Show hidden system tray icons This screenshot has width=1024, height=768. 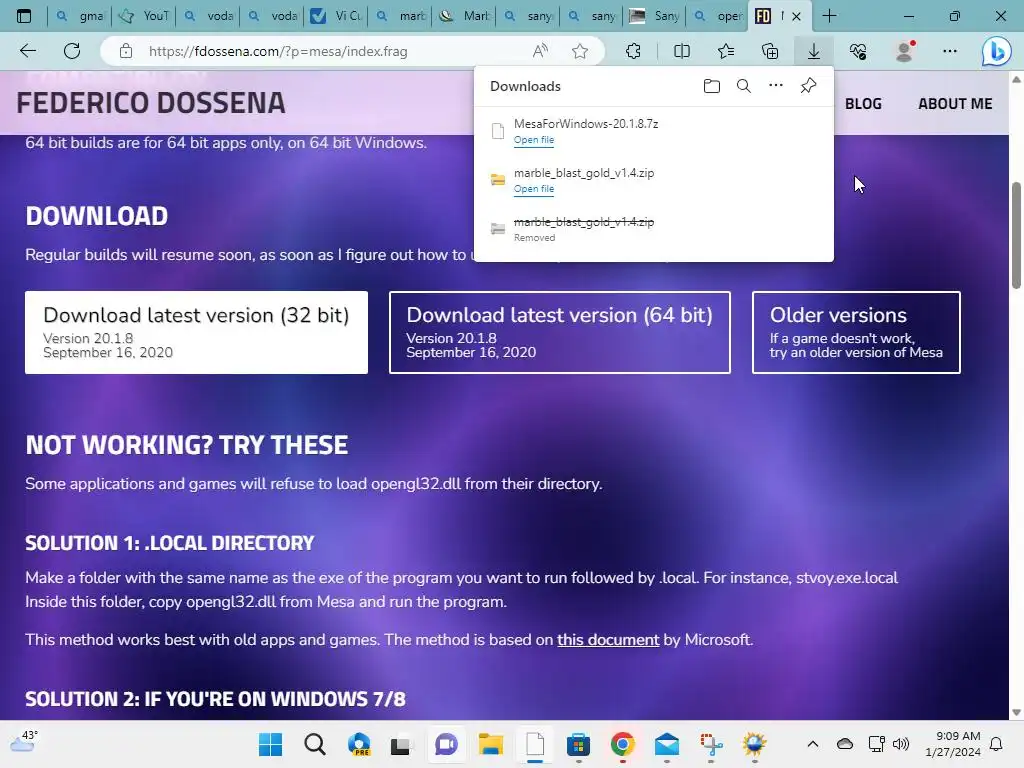click(813, 744)
